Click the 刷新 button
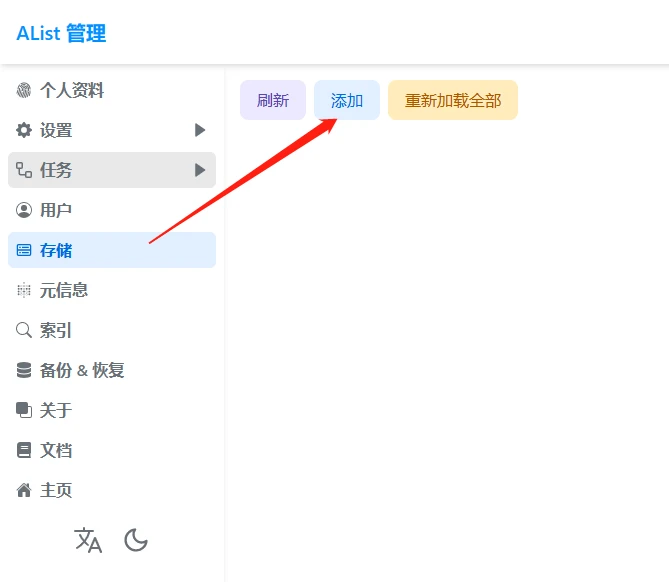This screenshot has height=582, width=669. point(273,100)
